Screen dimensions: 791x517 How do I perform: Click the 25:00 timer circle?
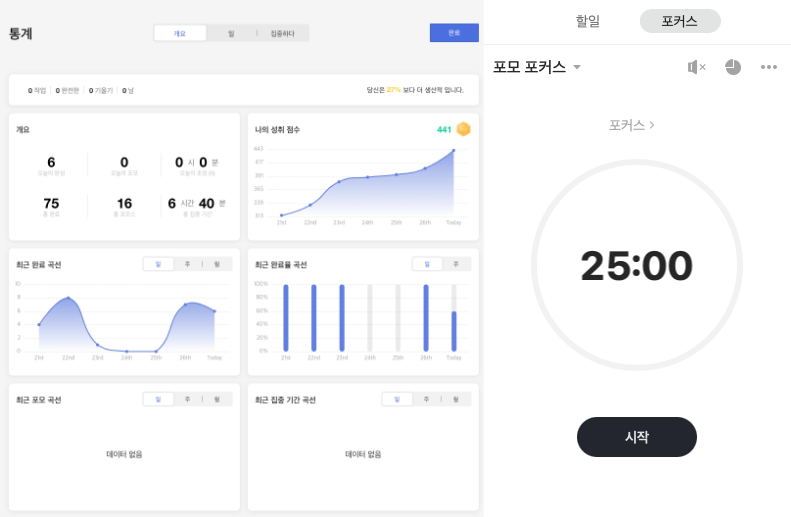pyautogui.click(x=636, y=265)
